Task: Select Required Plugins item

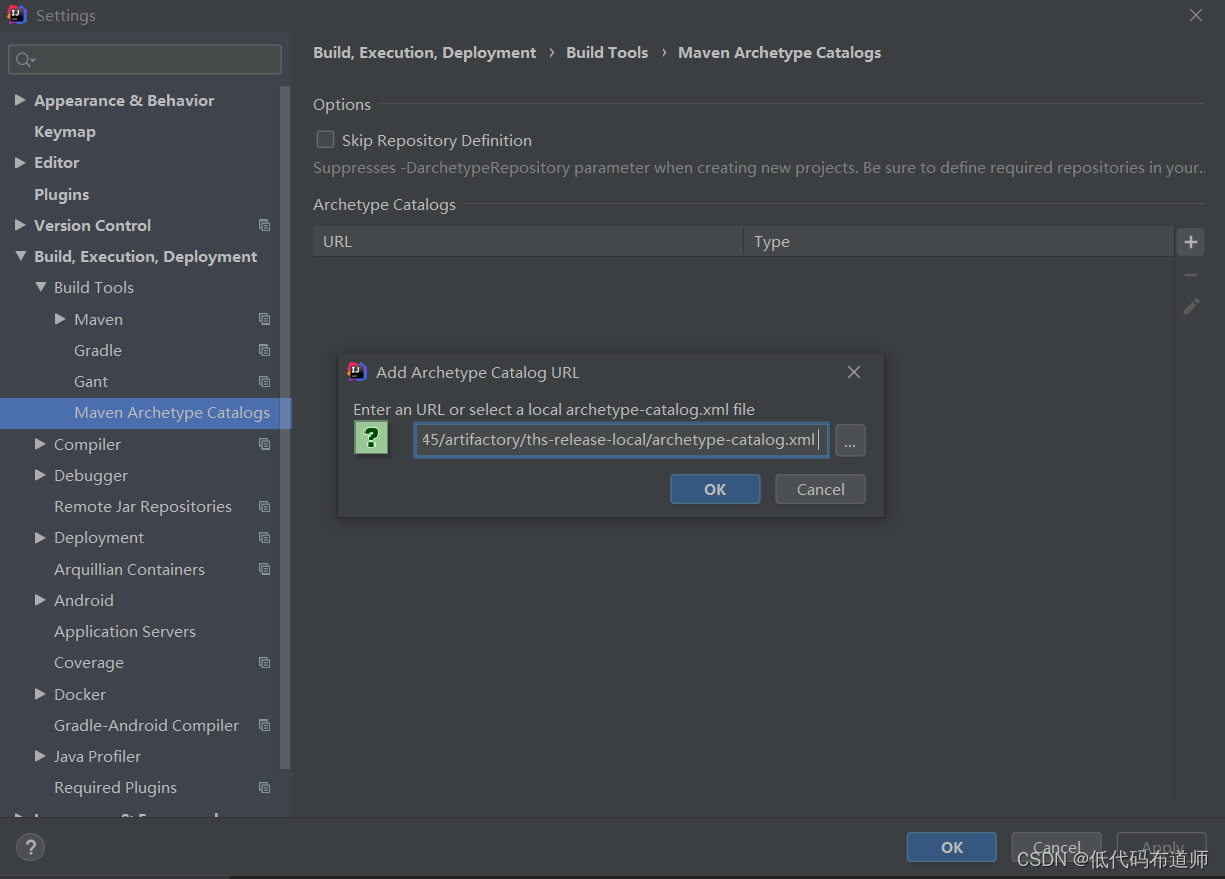Action: (x=115, y=787)
